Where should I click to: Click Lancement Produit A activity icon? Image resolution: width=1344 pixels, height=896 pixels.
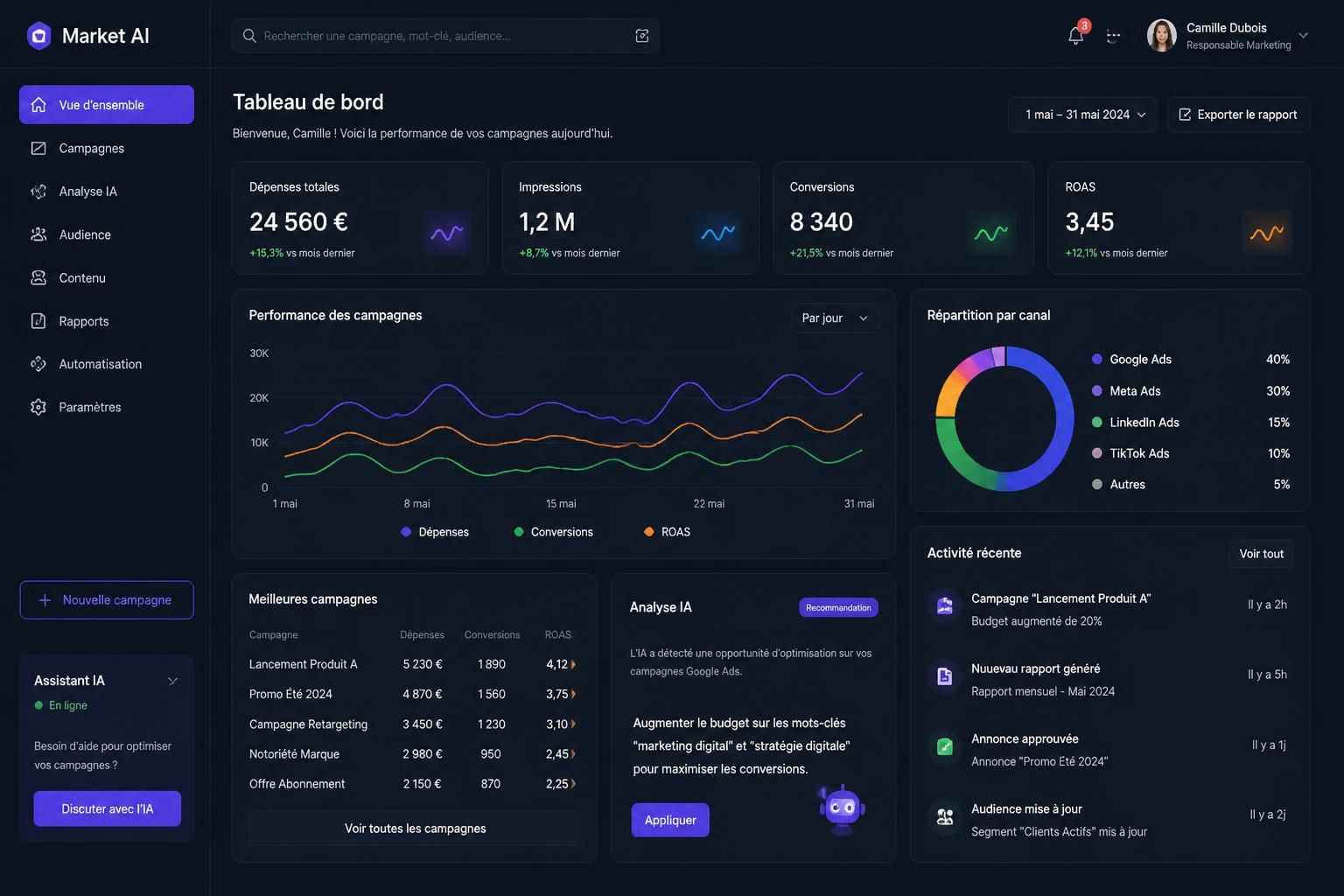tap(945, 605)
